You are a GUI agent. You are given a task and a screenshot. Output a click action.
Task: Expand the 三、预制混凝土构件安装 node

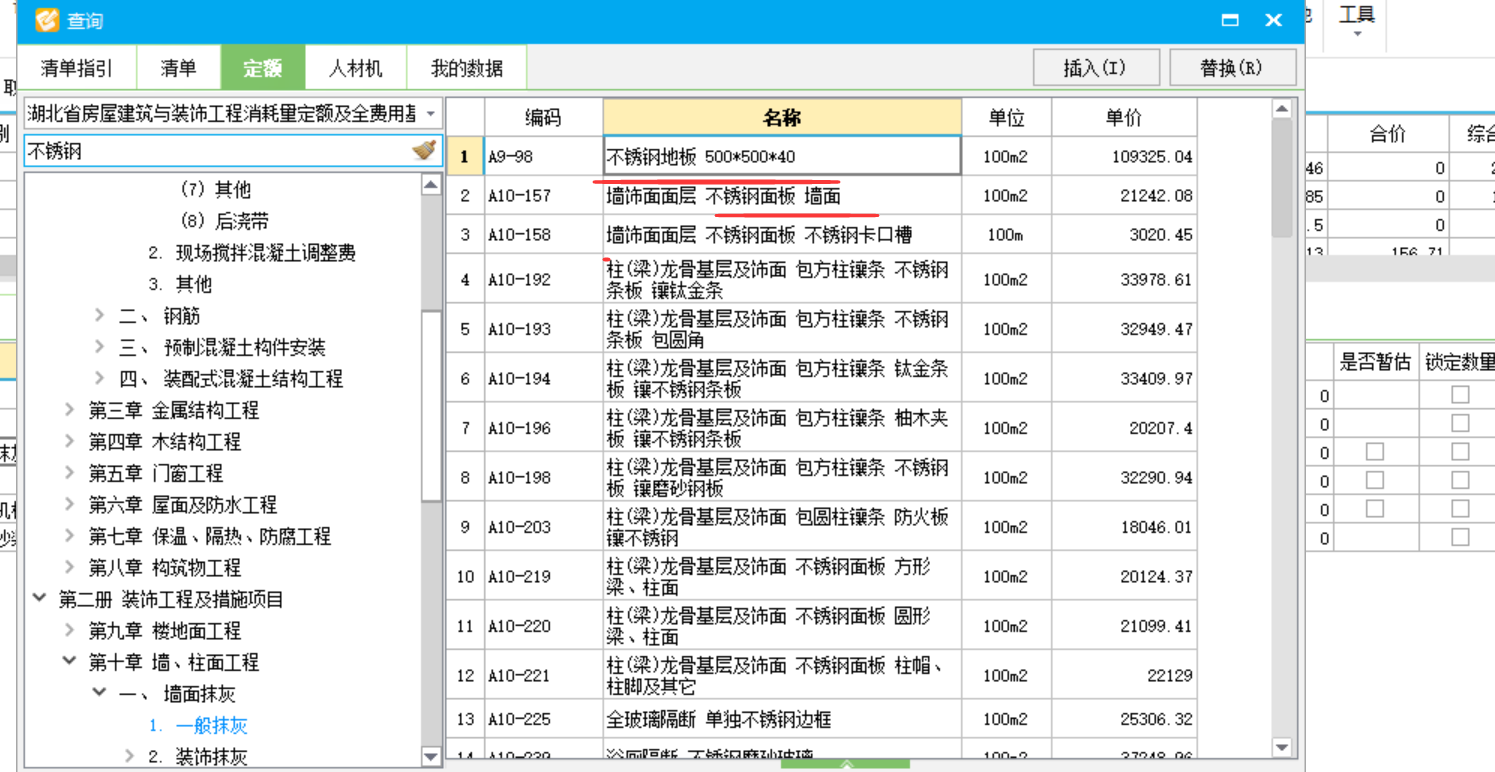click(x=99, y=347)
